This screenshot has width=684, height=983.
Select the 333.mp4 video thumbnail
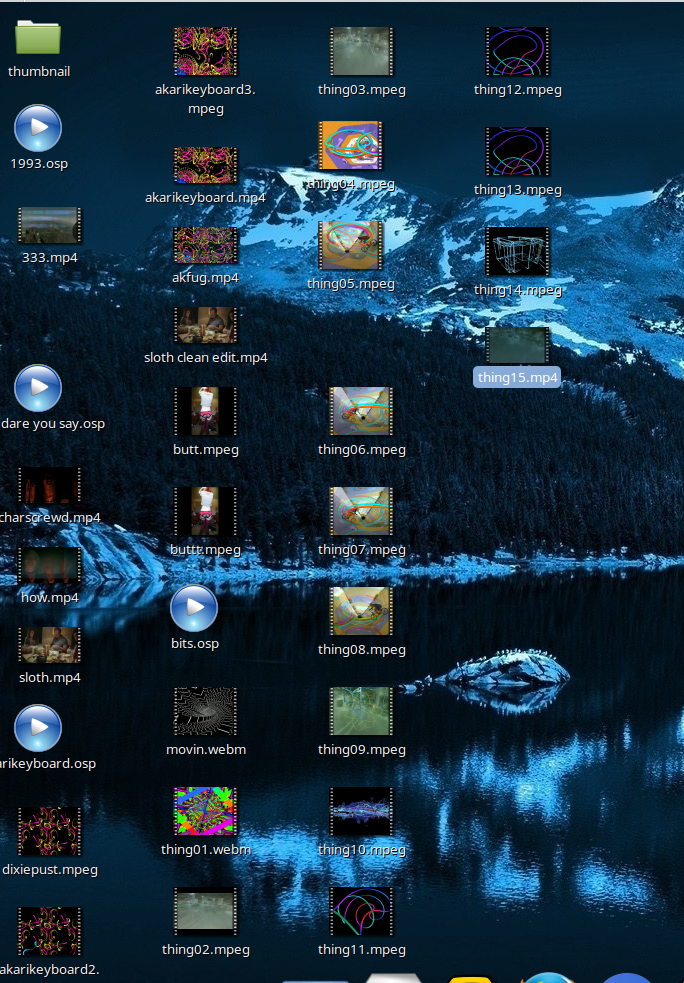click(50, 226)
